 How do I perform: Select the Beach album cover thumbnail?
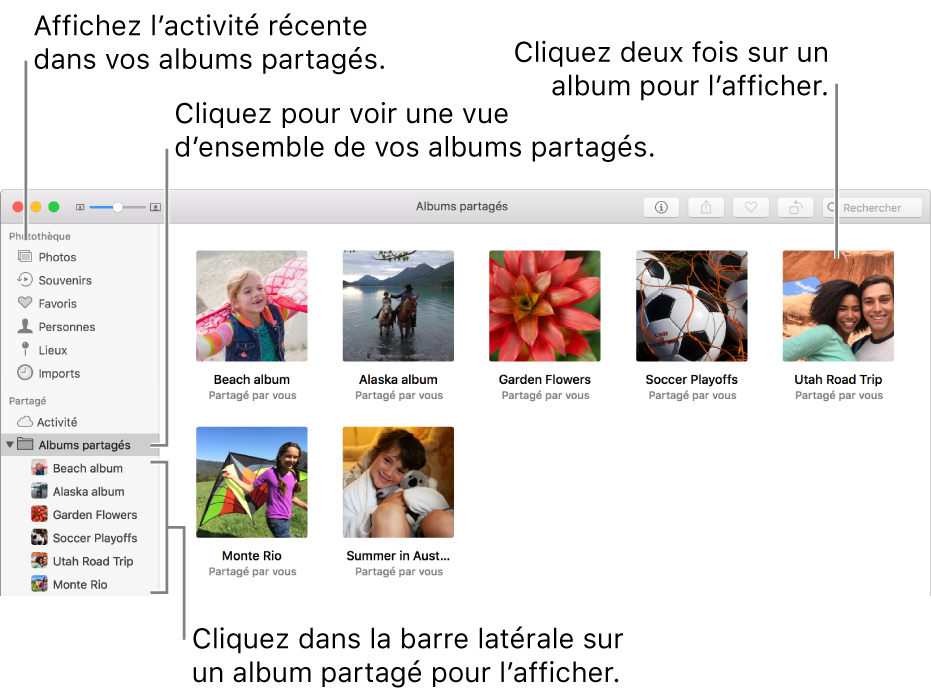click(252, 306)
